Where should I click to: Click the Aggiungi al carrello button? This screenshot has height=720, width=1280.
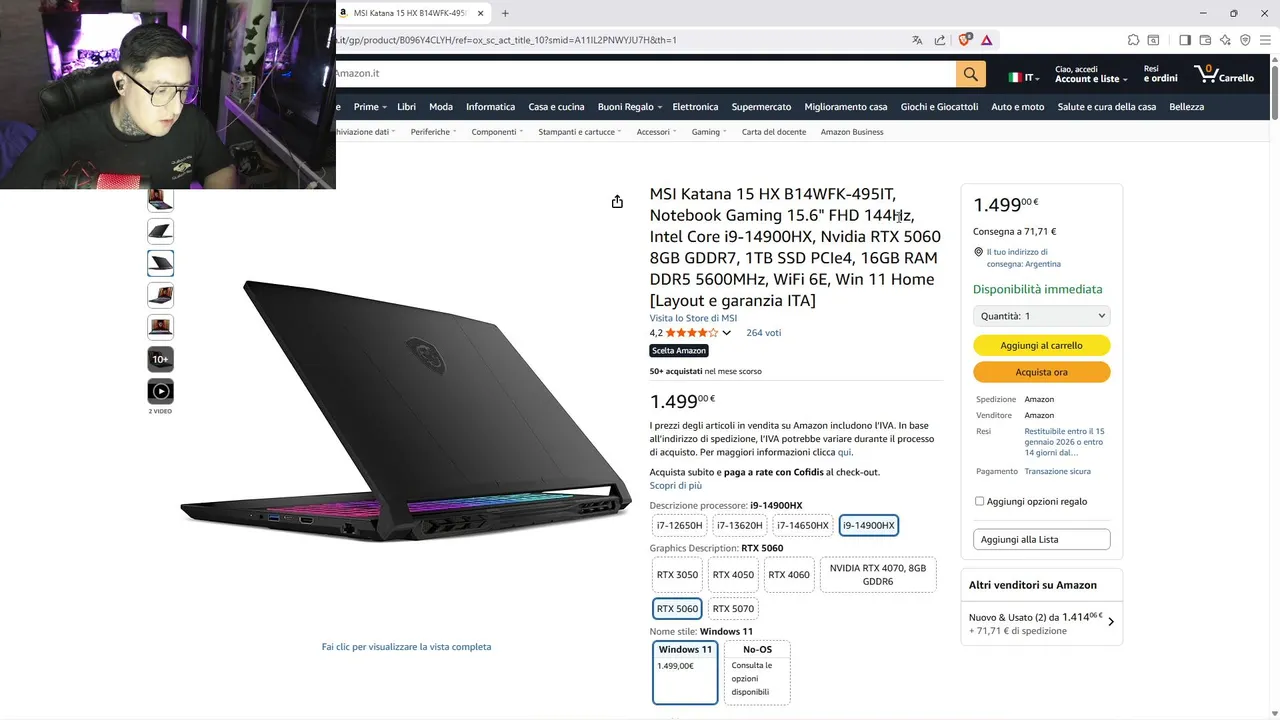[1041, 345]
